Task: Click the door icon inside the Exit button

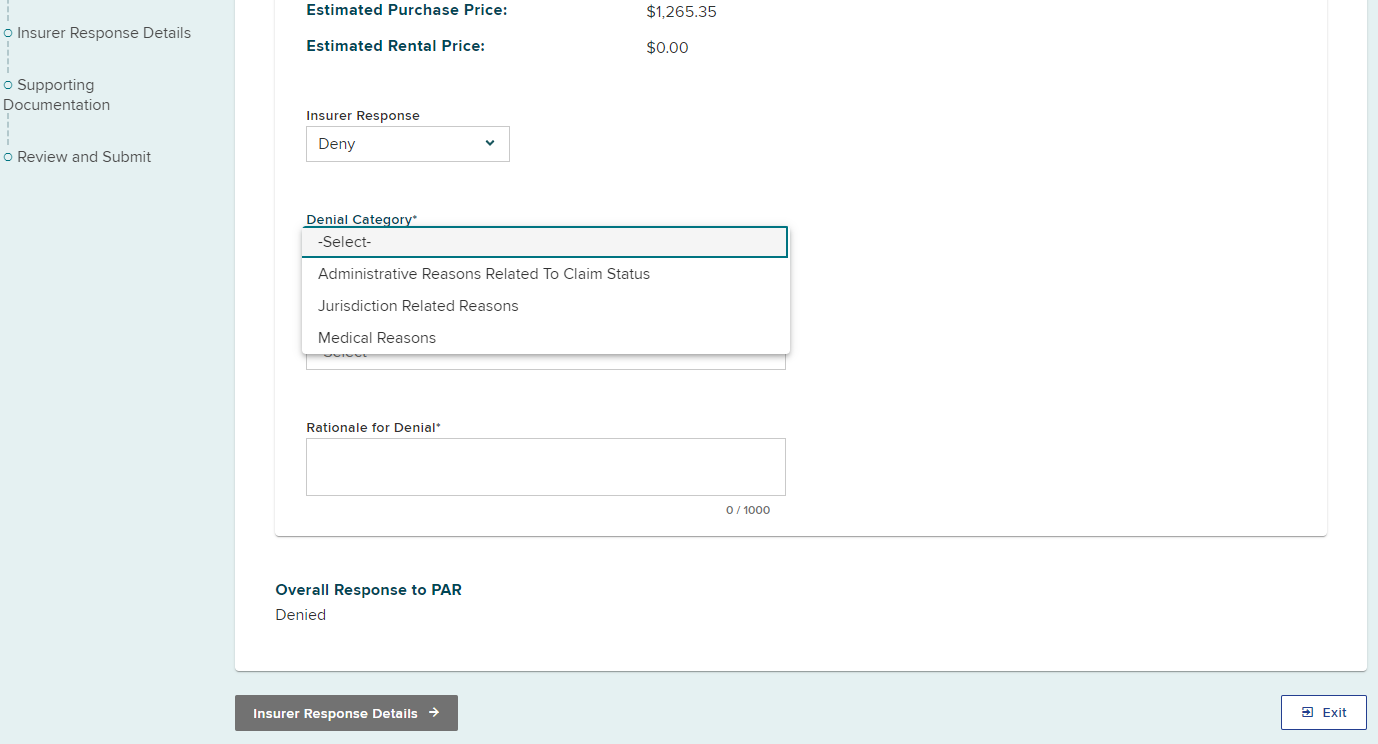Action: click(x=1309, y=712)
